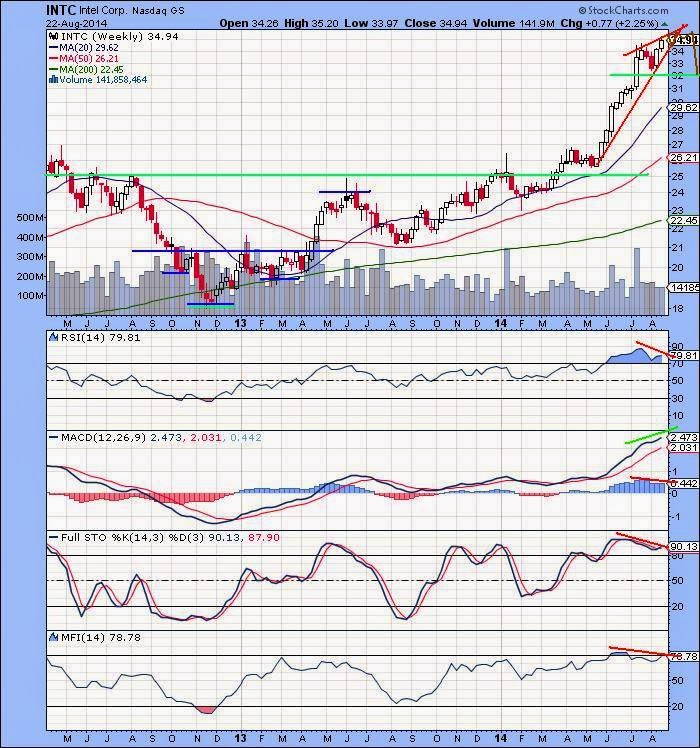The image size is (700, 748).
Task: Click the 90.13 stochastic tag on right axis
Action: tap(684, 546)
